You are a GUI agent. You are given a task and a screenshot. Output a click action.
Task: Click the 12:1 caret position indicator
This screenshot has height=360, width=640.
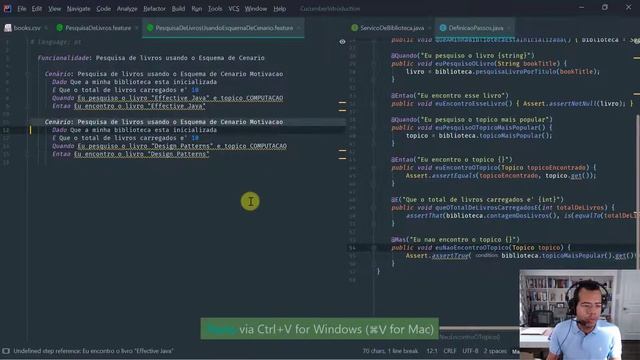432,351
